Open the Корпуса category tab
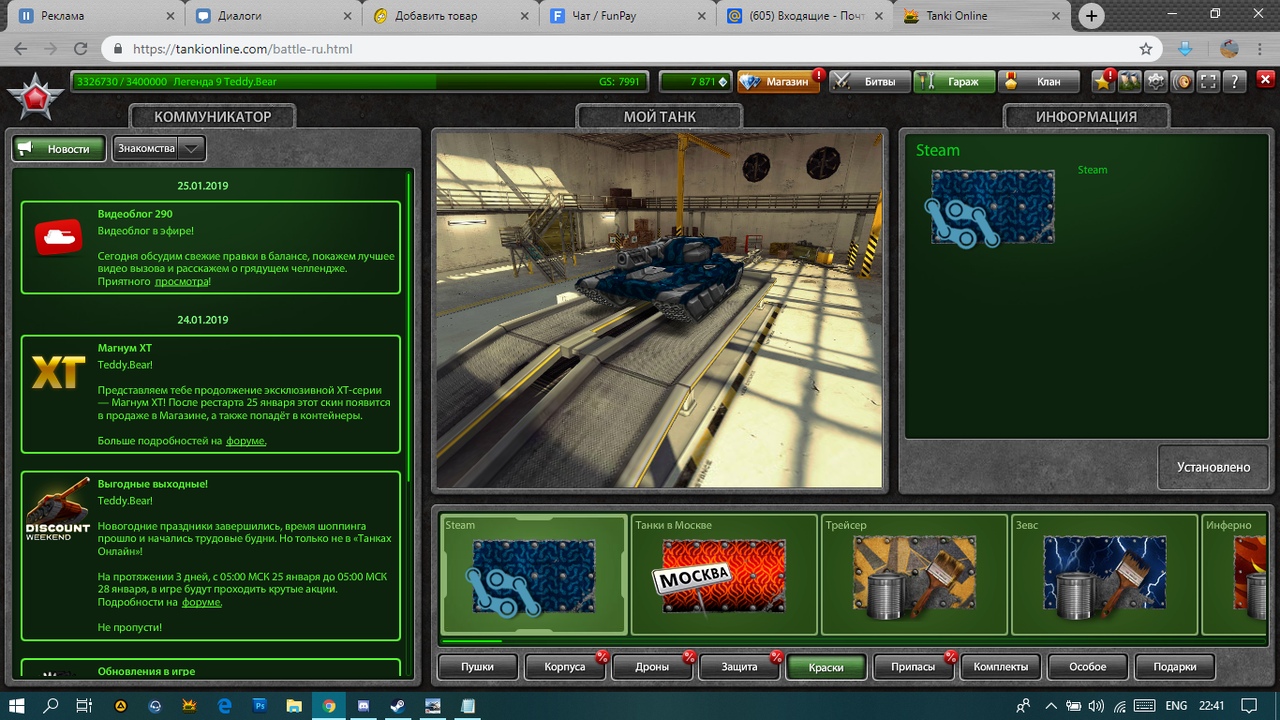The height and width of the screenshot is (720, 1280). click(565, 667)
